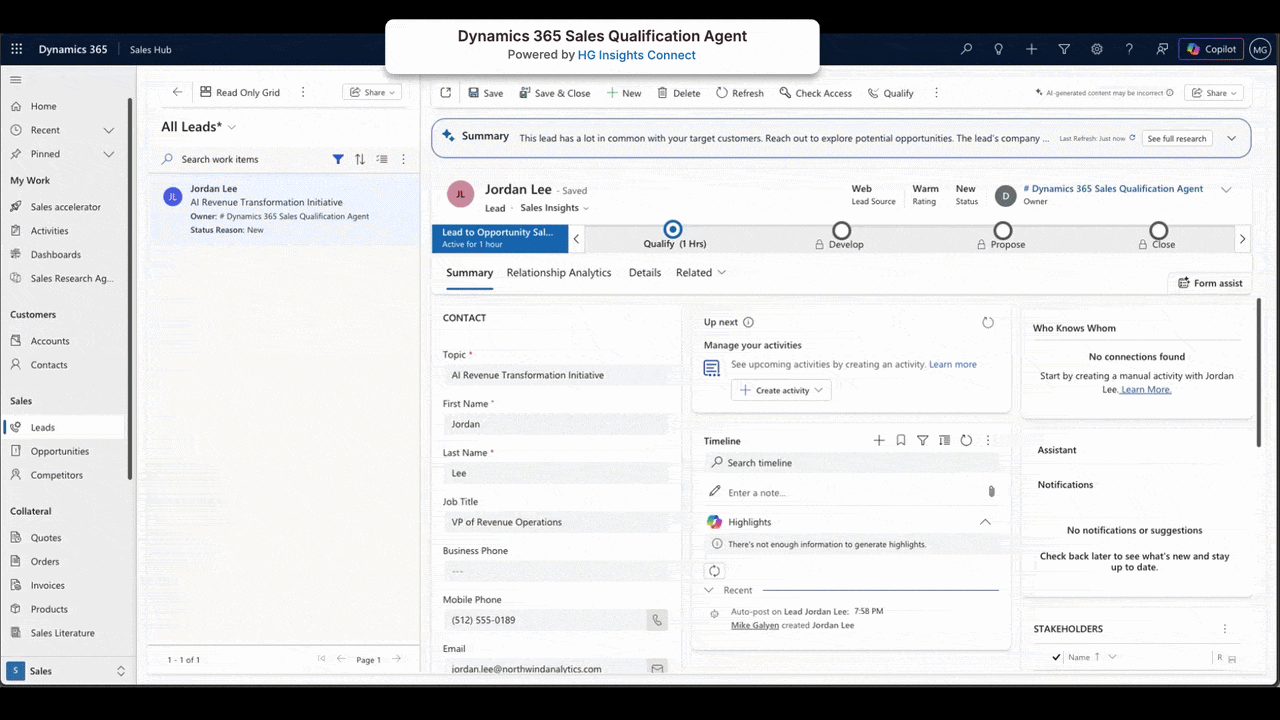Go back with the left arrow
The width and height of the screenshot is (1280, 720).
pyautogui.click(x=177, y=92)
